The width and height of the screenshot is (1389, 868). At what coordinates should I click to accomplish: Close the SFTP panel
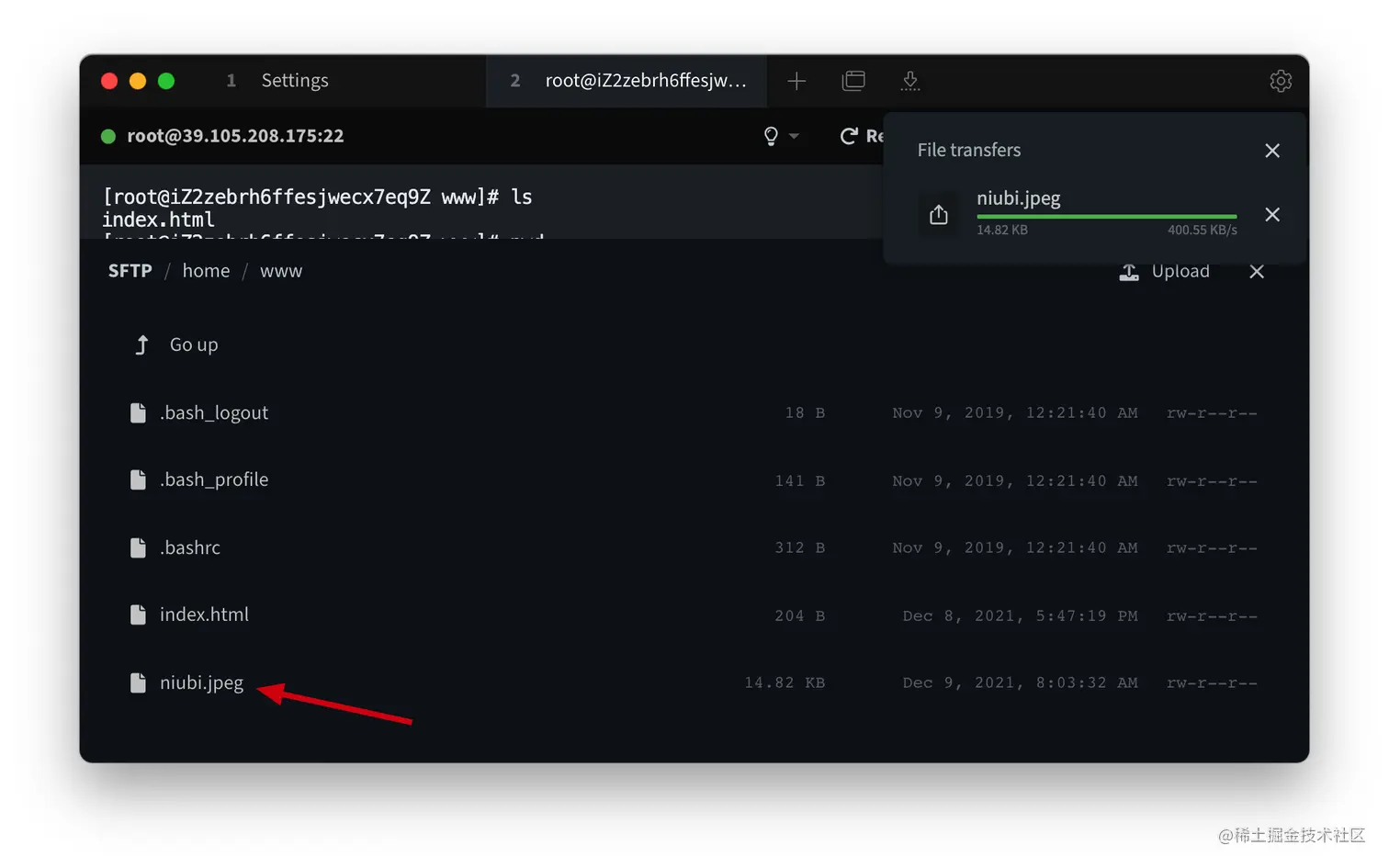pyautogui.click(x=1257, y=272)
